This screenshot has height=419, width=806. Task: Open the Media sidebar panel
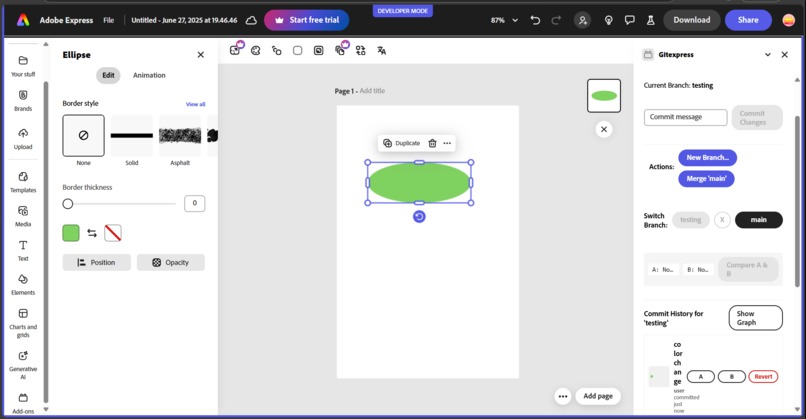pyautogui.click(x=23, y=216)
